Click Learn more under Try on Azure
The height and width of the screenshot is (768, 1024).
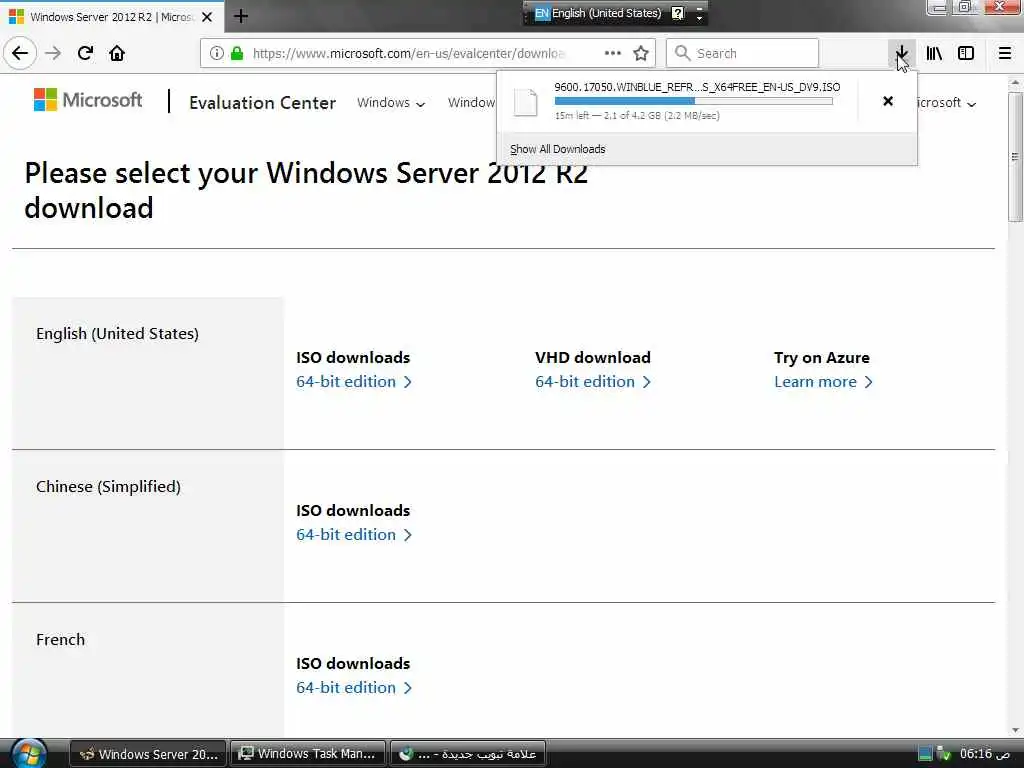(x=823, y=381)
